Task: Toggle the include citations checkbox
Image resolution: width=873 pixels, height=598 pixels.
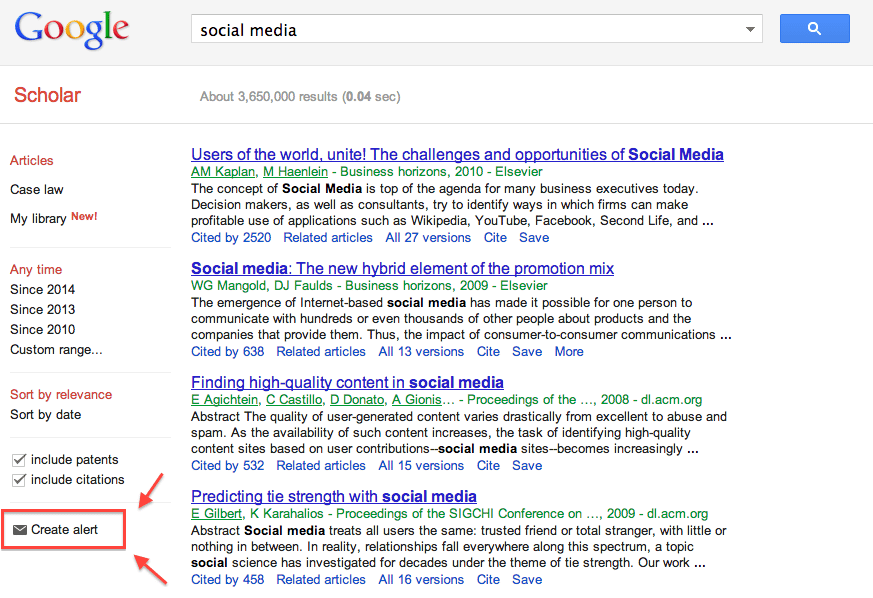Action: pos(19,480)
